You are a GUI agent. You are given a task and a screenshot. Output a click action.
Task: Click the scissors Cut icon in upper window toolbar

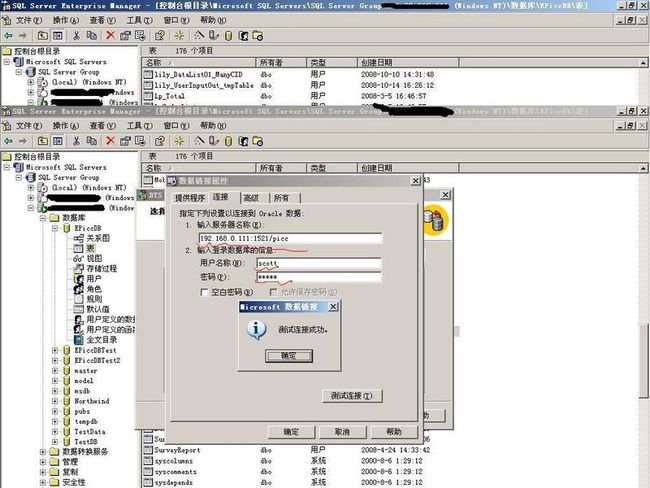click(x=76, y=36)
